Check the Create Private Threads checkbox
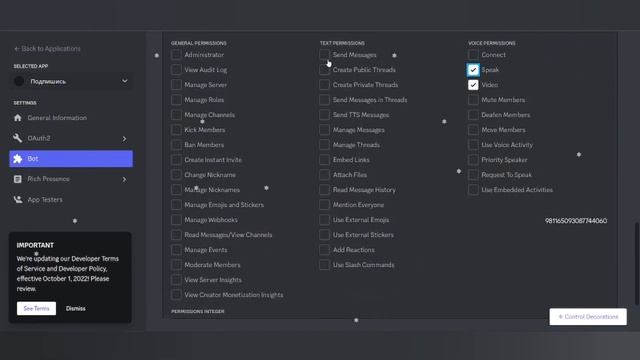Viewport: 640px width, 360px height. pyautogui.click(x=324, y=85)
